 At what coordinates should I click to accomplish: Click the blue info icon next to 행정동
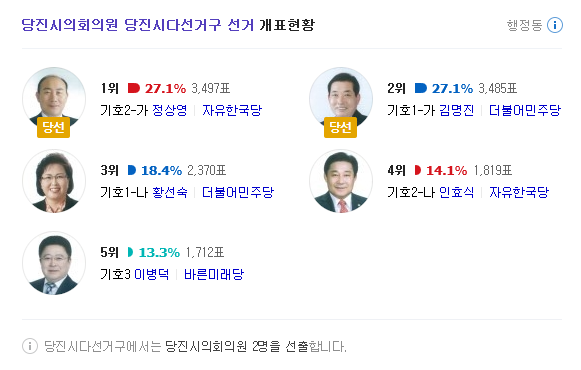pos(555,25)
